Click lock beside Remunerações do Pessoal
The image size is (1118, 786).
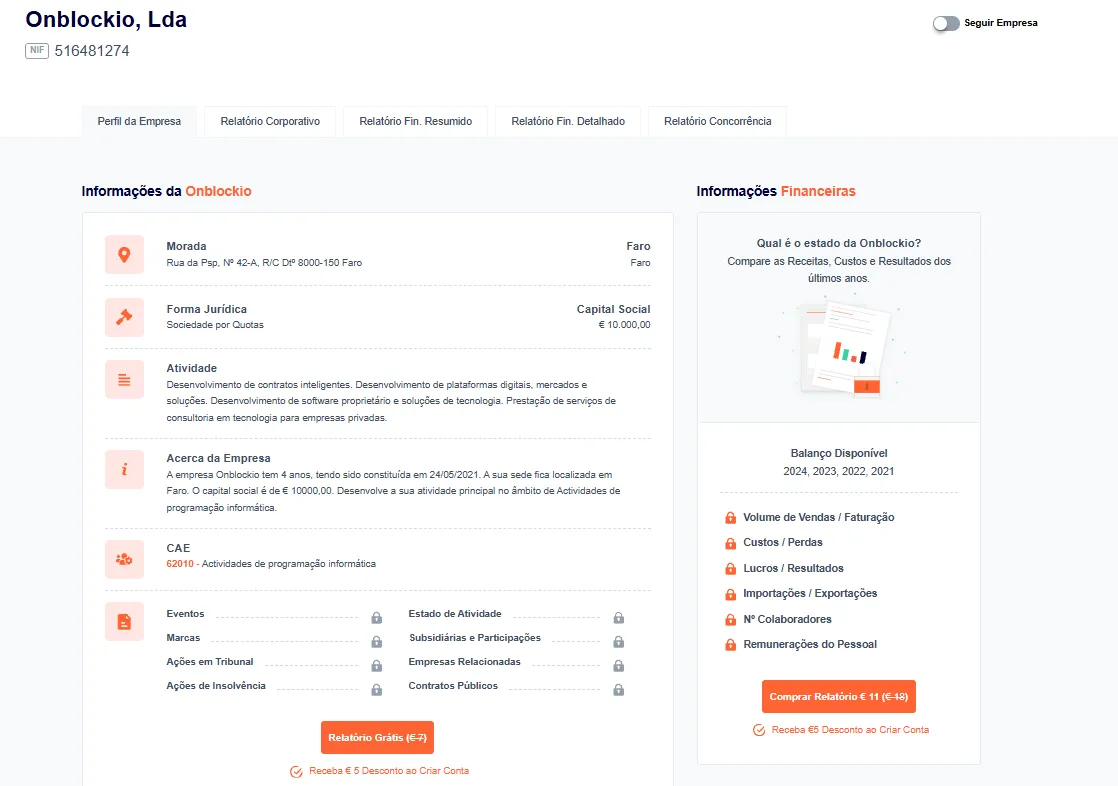(x=730, y=645)
